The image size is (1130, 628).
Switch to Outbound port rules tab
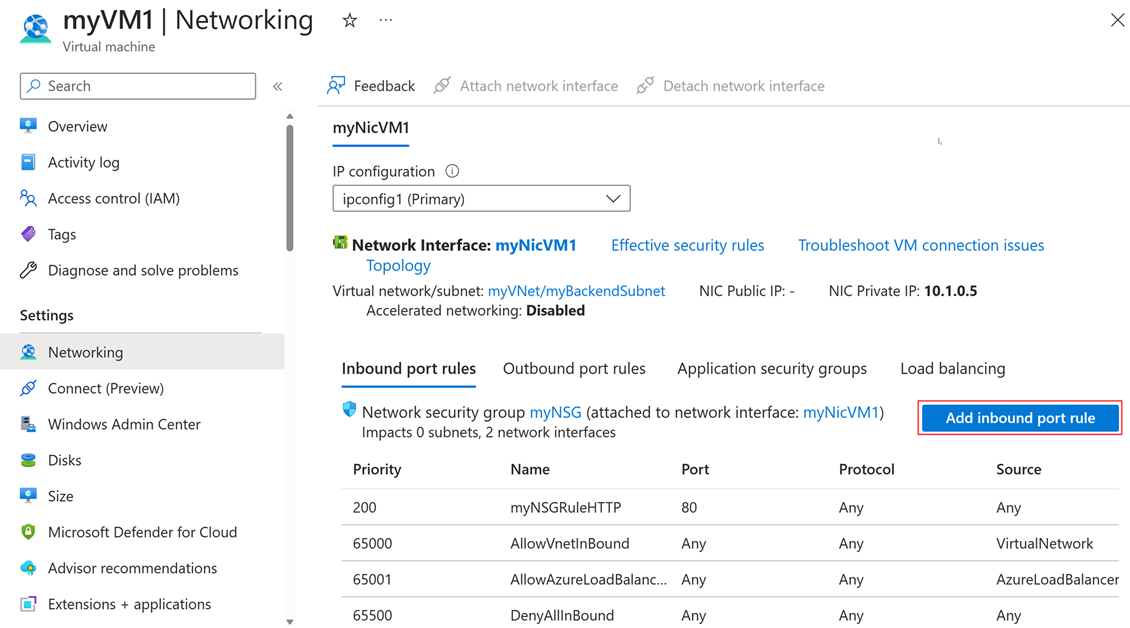pyautogui.click(x=574, y=369)
